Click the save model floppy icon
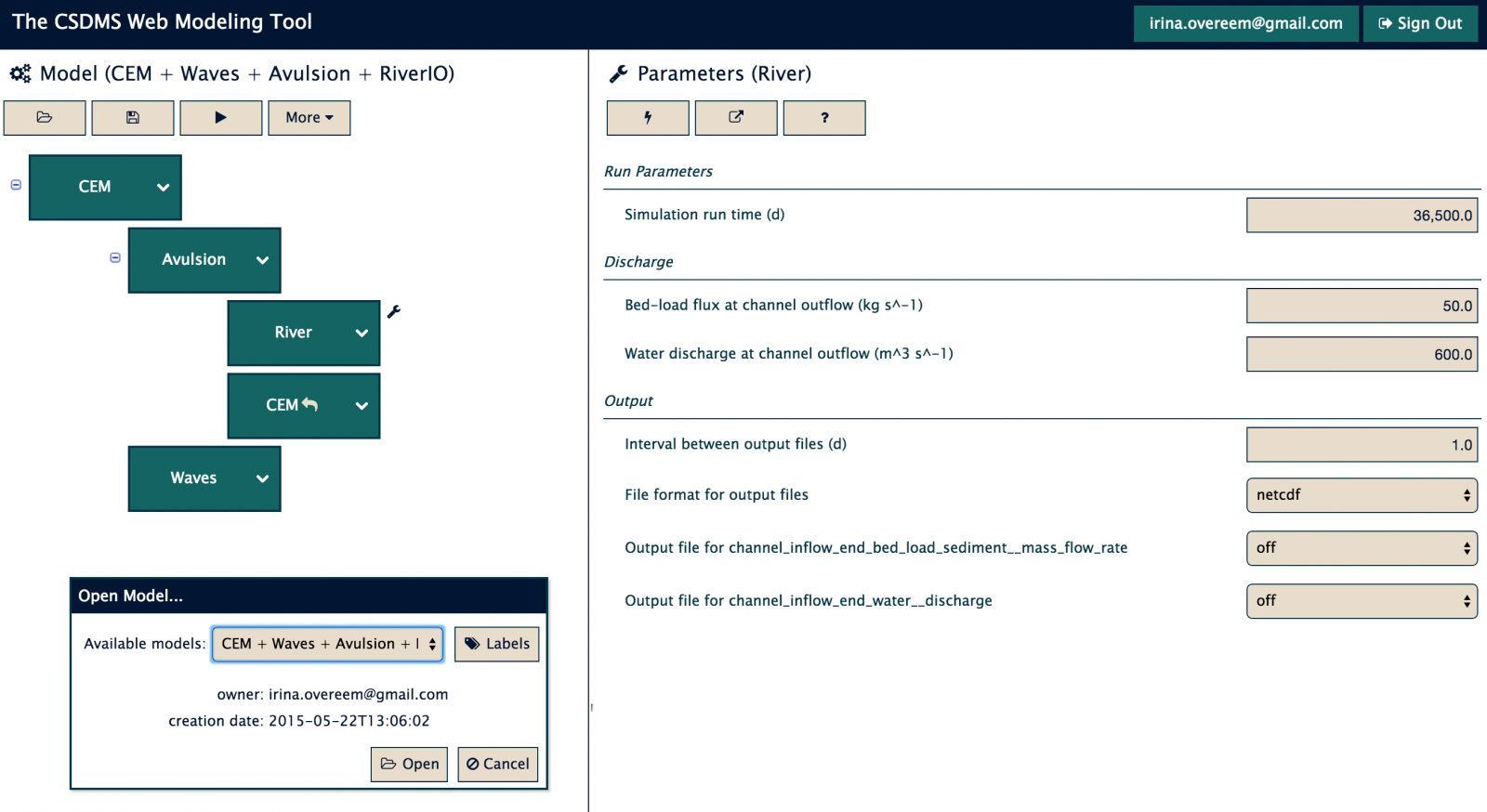 [133, 118]
